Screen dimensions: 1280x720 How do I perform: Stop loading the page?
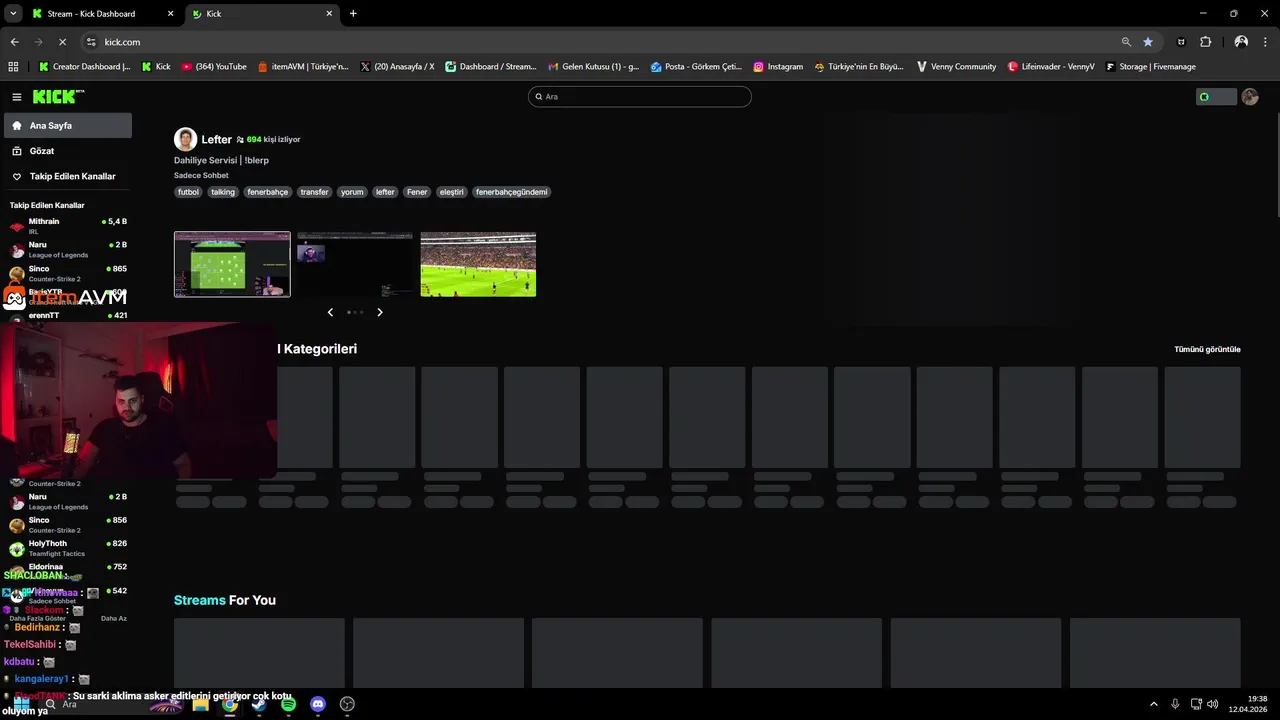tap(62, 42)
